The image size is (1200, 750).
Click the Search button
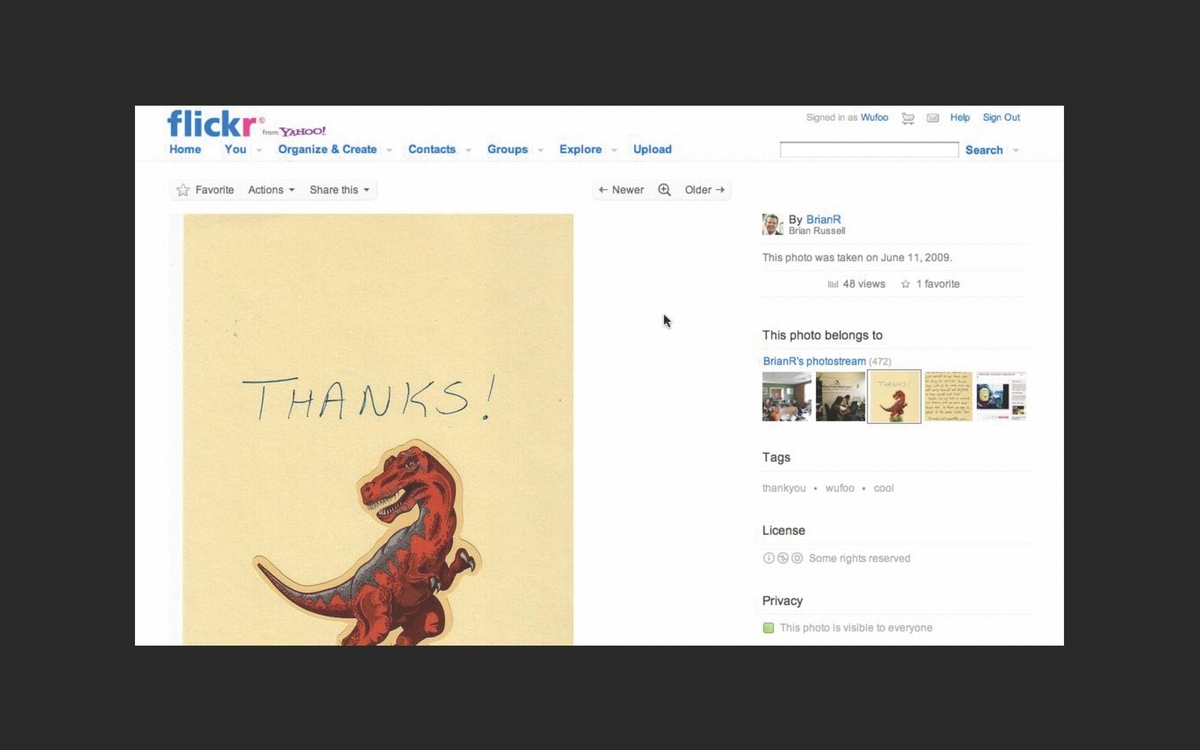pos(984,150)
